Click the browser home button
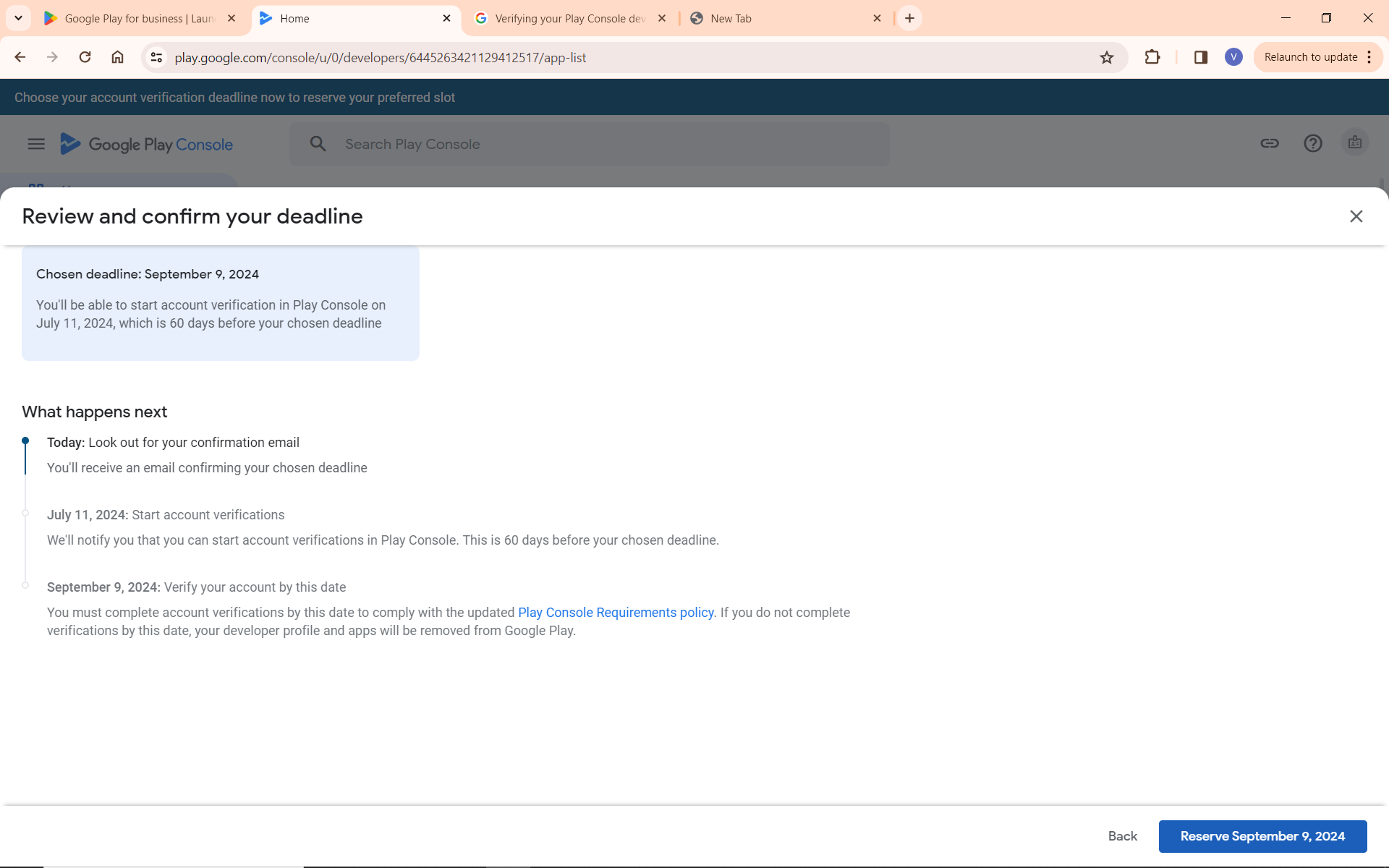The height and width of the screenshot is (868, 1389). [x=117, y=57]
